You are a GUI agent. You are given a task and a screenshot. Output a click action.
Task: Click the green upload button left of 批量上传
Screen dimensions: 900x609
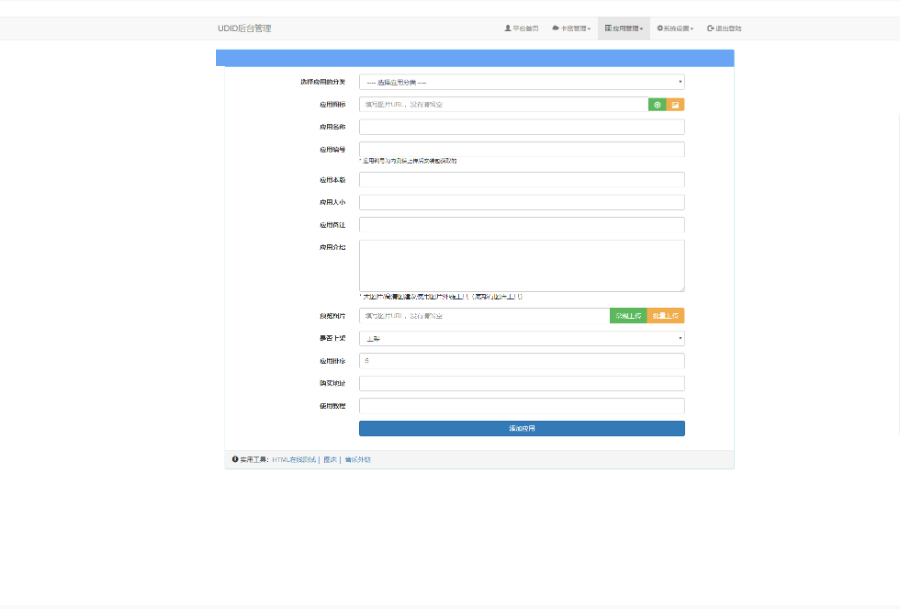click(x=629, y=316)
